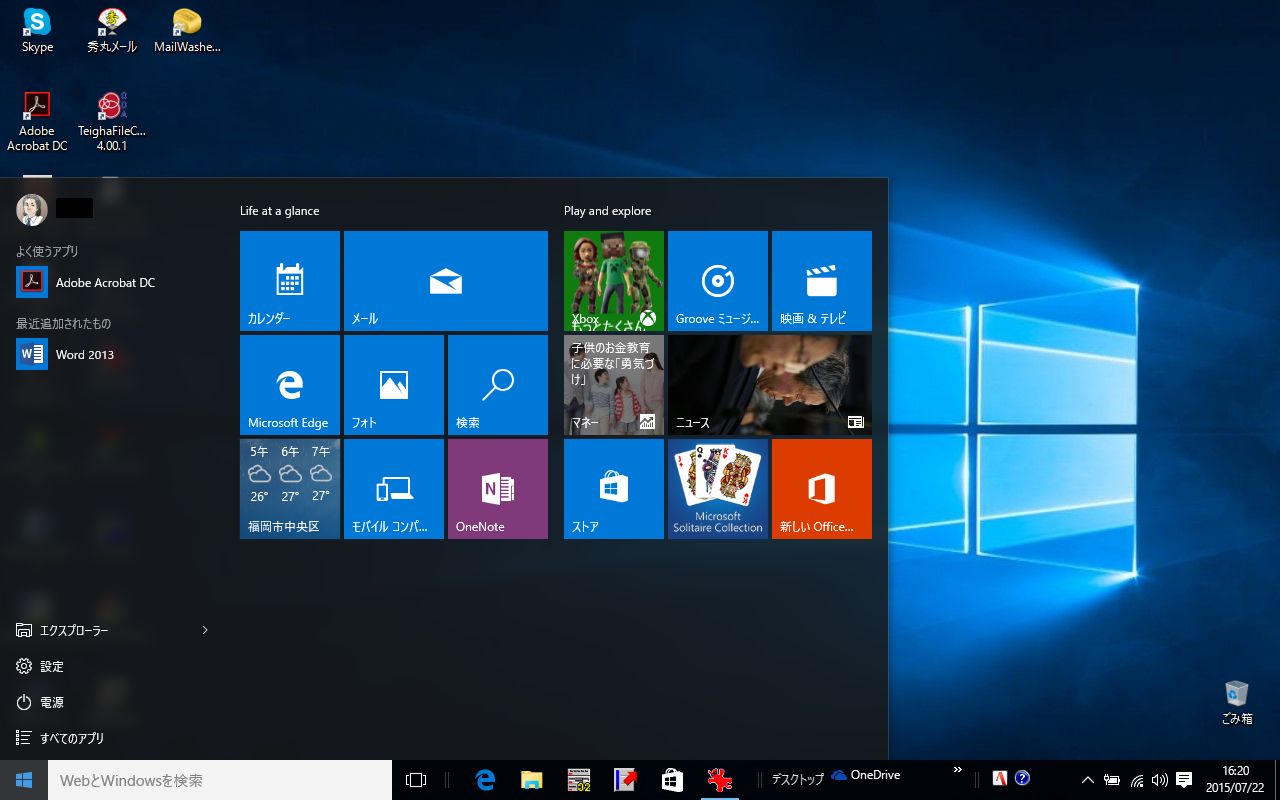Open the OneNote tile
The image size is (1280, 800).
[498, 489]
